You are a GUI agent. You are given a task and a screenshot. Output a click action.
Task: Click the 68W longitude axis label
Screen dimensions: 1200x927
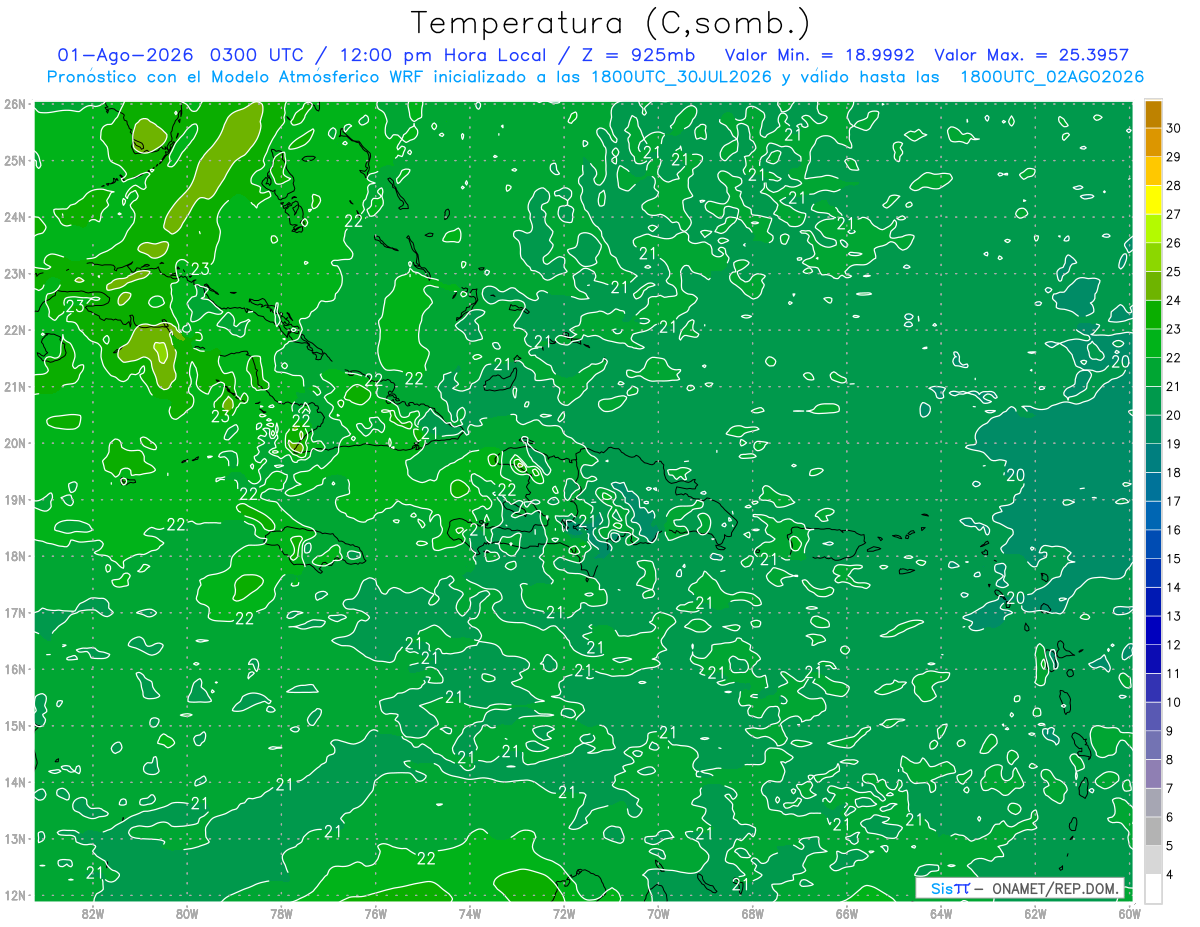pyautogui.click(x=753, y=913)
